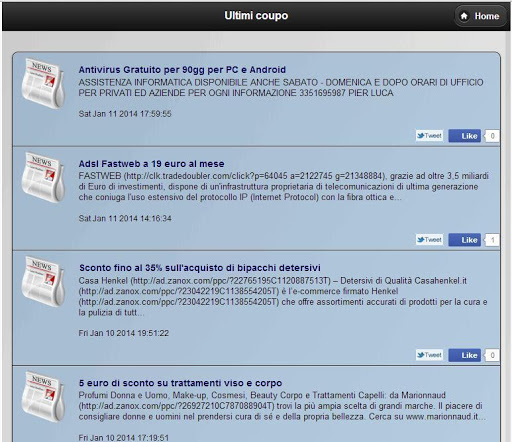Screen dimensions: 512x442
Task: Tweet the Antivirus Gratuito coupon
Action: point(429,136)
